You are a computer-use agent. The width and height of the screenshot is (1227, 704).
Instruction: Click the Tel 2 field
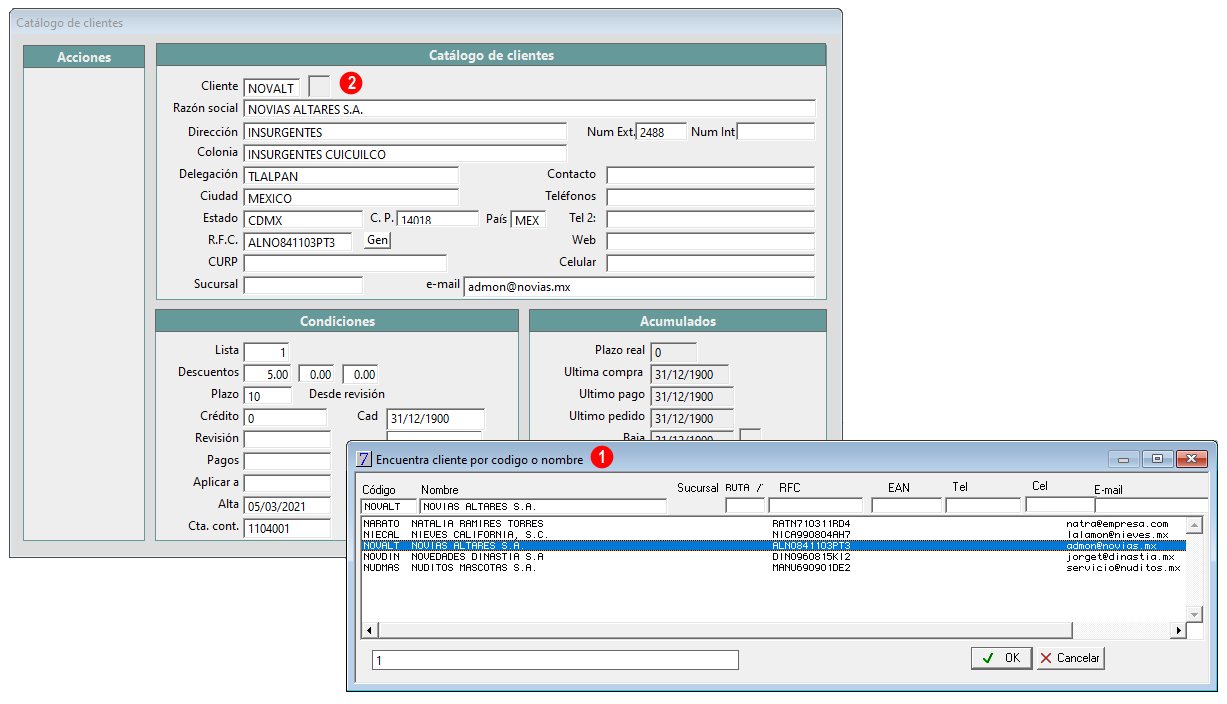[711, 219]
